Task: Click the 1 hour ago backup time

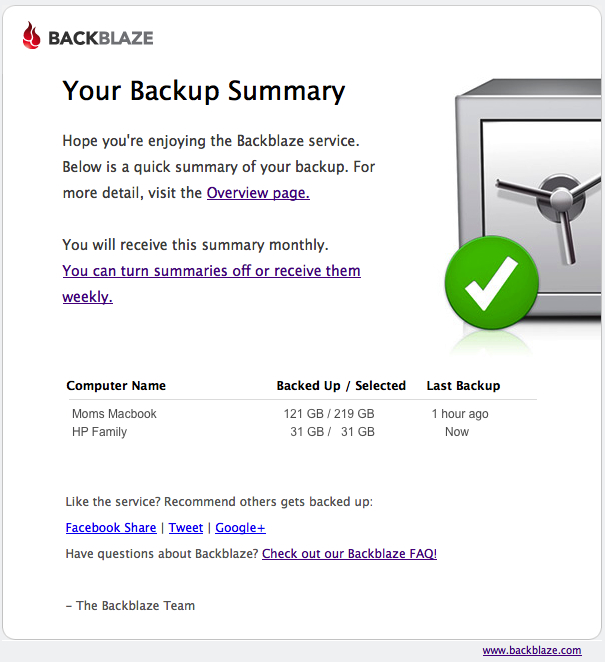Action: [x=460, y=414]
